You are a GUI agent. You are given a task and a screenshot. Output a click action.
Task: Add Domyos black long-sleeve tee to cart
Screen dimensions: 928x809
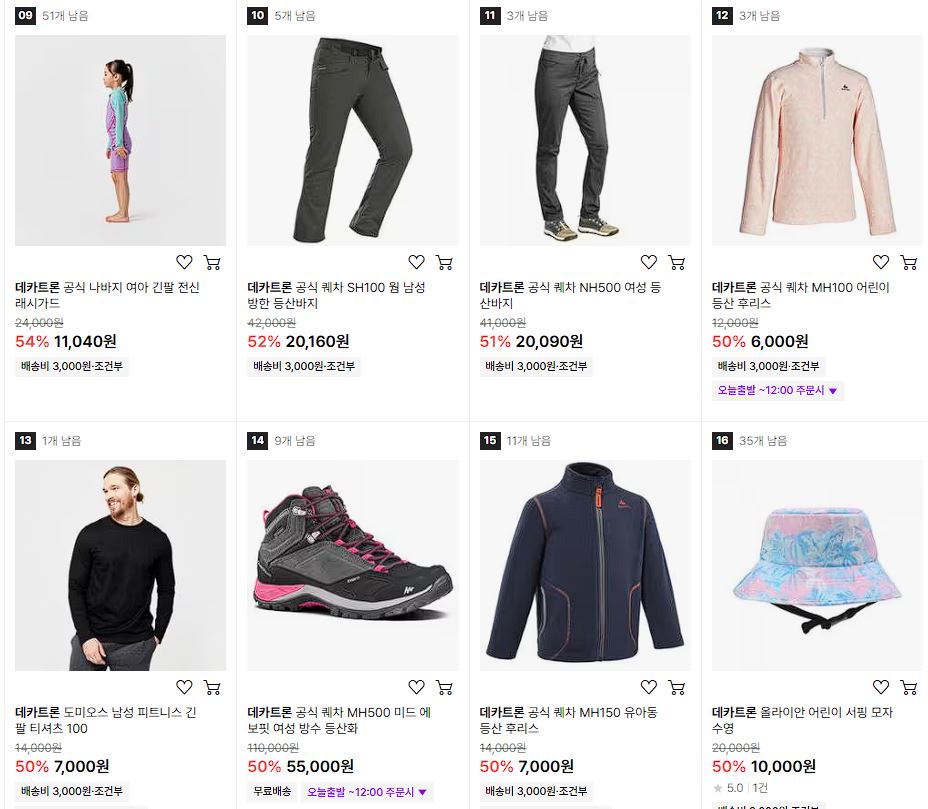pyautogui.click(x=212, y=686)
